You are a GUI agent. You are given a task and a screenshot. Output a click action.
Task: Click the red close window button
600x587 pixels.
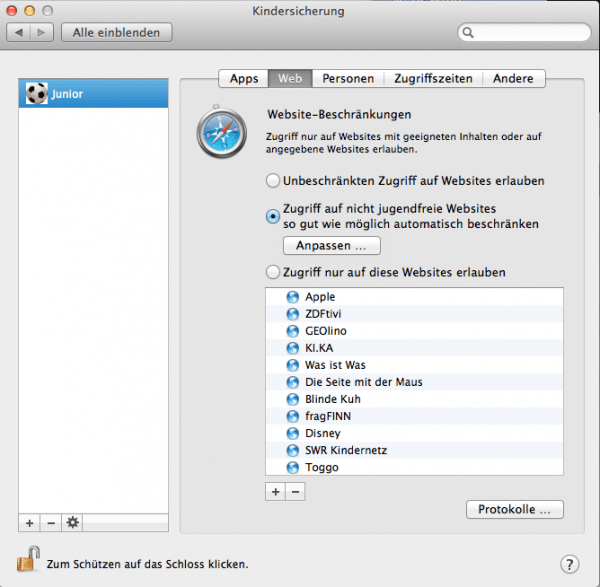[x=12, y=11]
